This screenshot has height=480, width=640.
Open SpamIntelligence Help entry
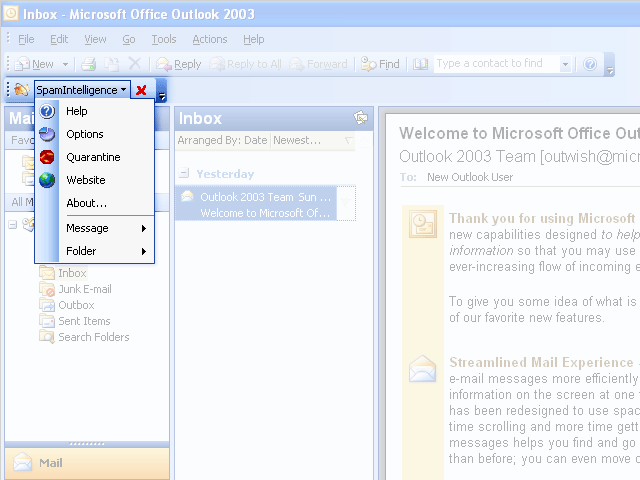(x=95, y=111)
